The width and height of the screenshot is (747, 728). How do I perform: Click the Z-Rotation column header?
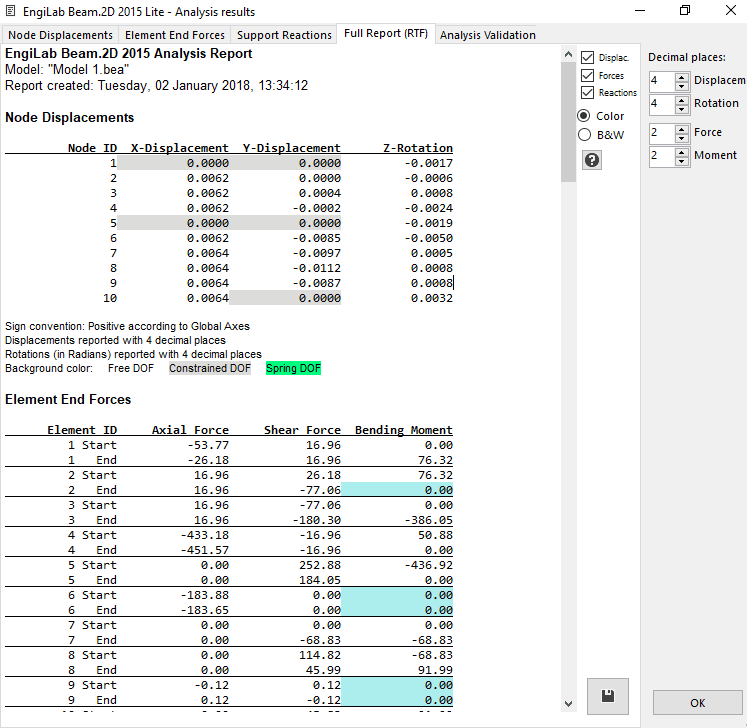pos(418,148)
